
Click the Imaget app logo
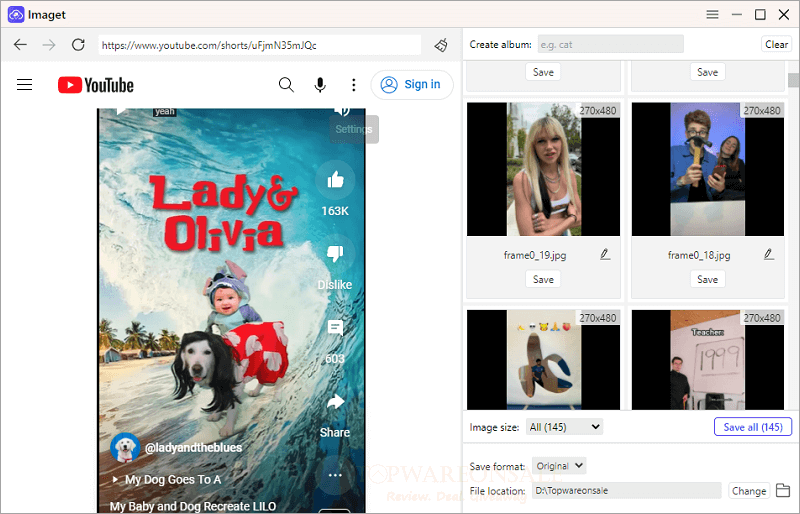click(x=16, y=15)
